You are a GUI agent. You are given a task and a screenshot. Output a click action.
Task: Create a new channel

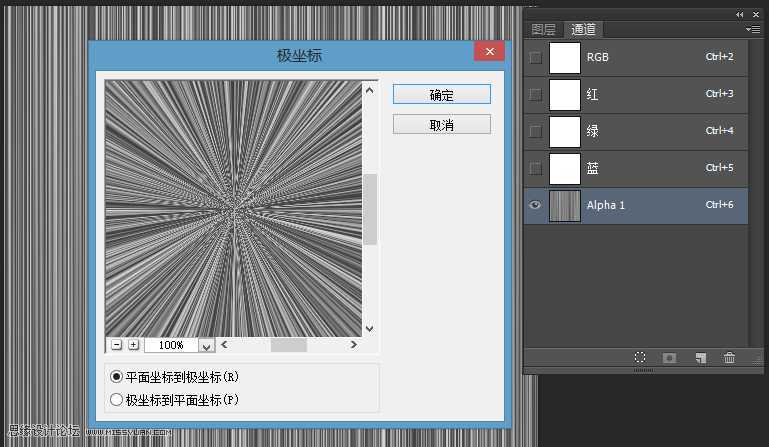click(701, 358)
